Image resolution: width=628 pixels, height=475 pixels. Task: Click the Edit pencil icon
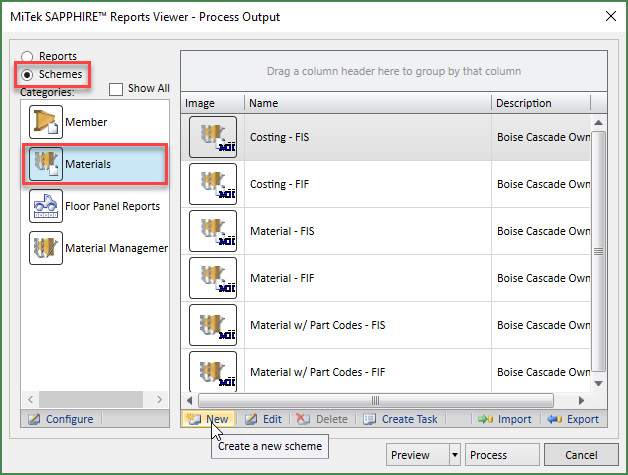click(x=251, y=419)
